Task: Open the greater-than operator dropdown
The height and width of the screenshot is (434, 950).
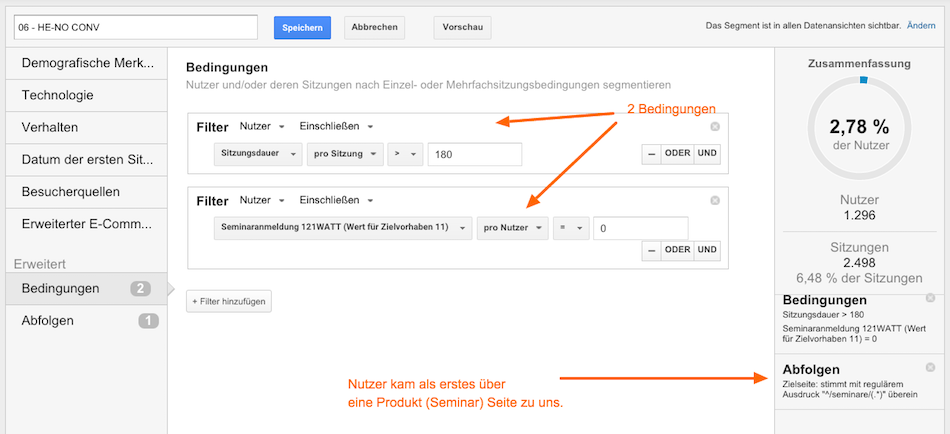Action: pos(405,154)
